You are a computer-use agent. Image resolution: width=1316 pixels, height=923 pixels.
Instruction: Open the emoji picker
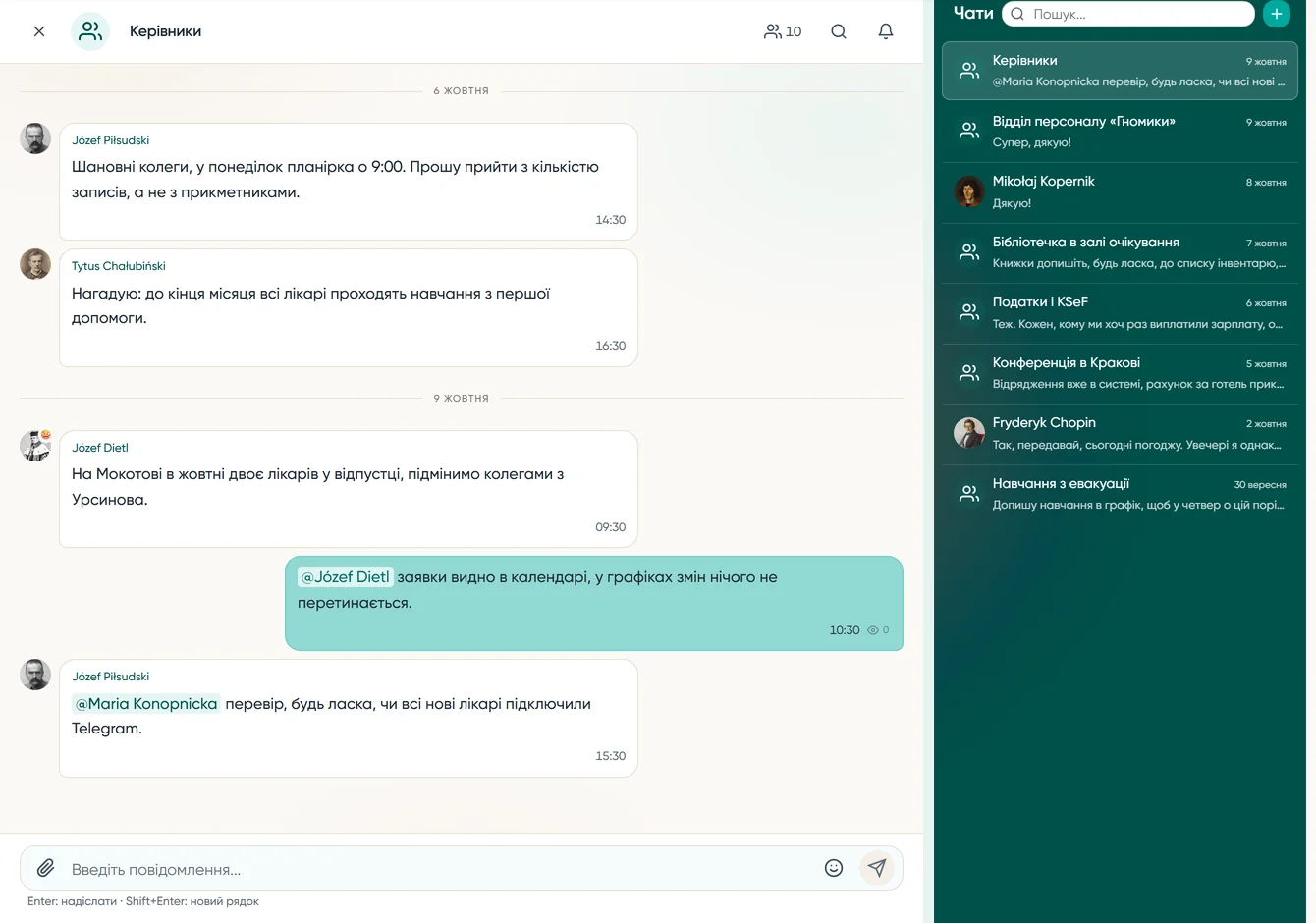click(x=834, y=868)
